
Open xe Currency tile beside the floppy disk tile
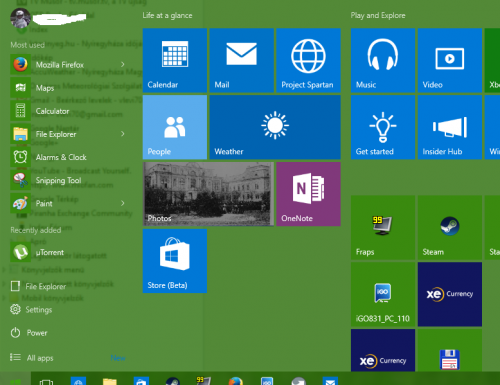click(383, 350)
